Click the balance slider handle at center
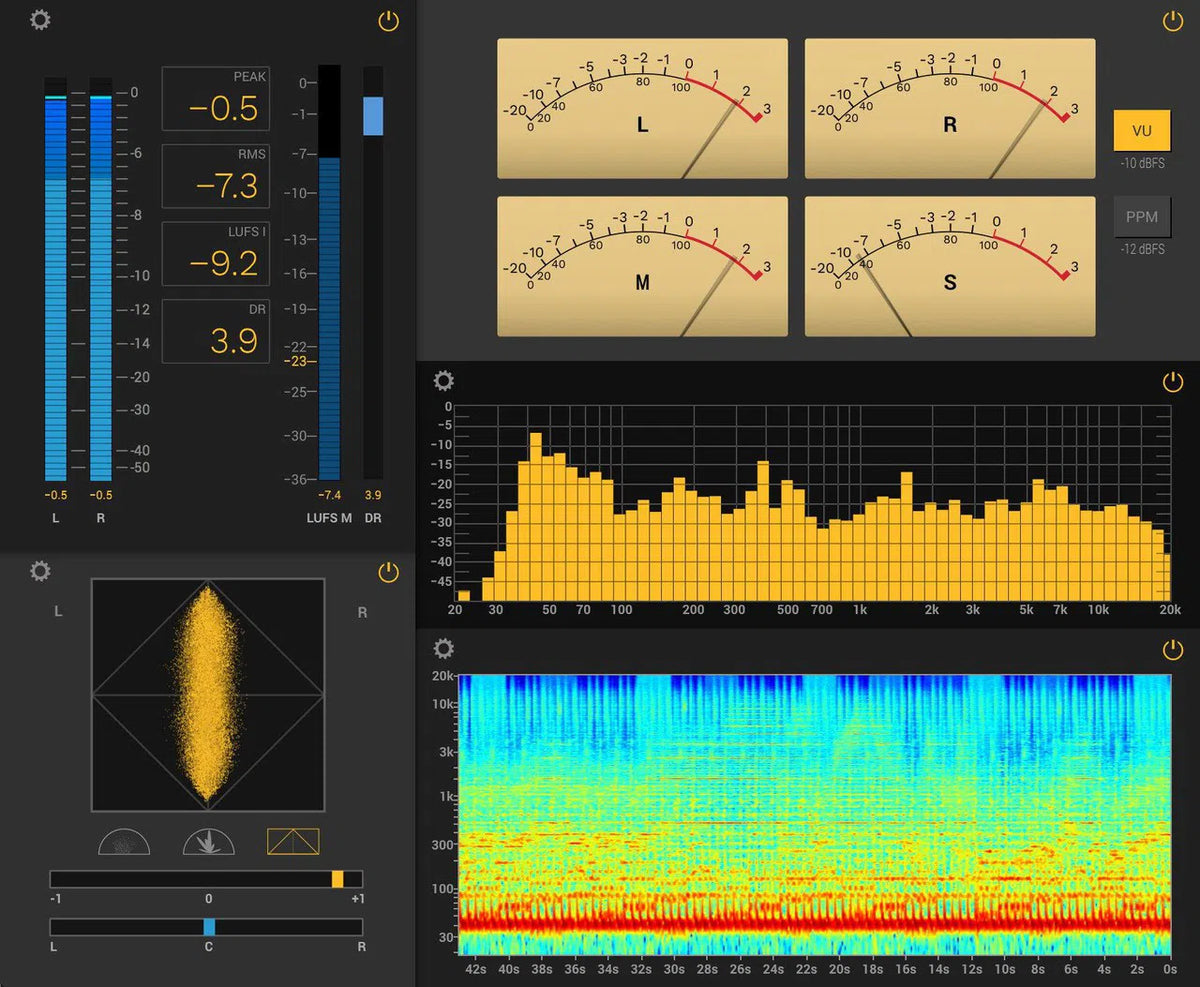This screenshot has height=987, width=1200. click(x=208, y=928)
